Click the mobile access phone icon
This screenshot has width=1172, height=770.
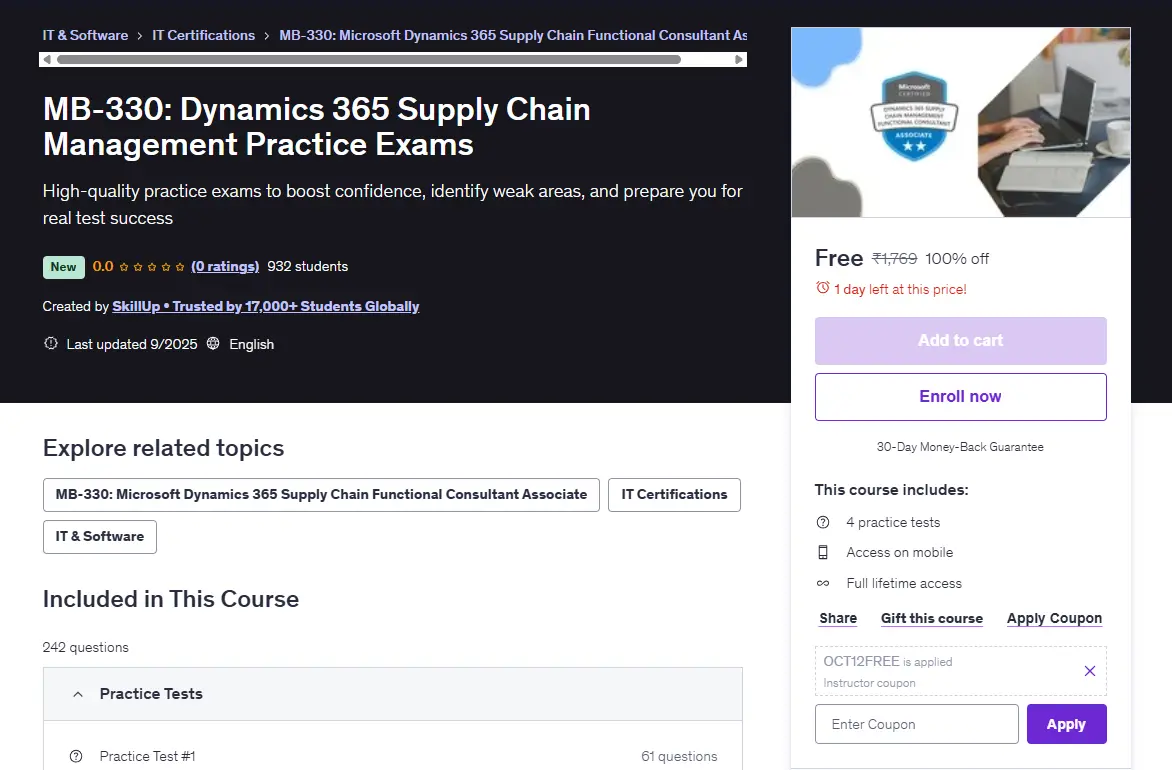tap(823, 552)
